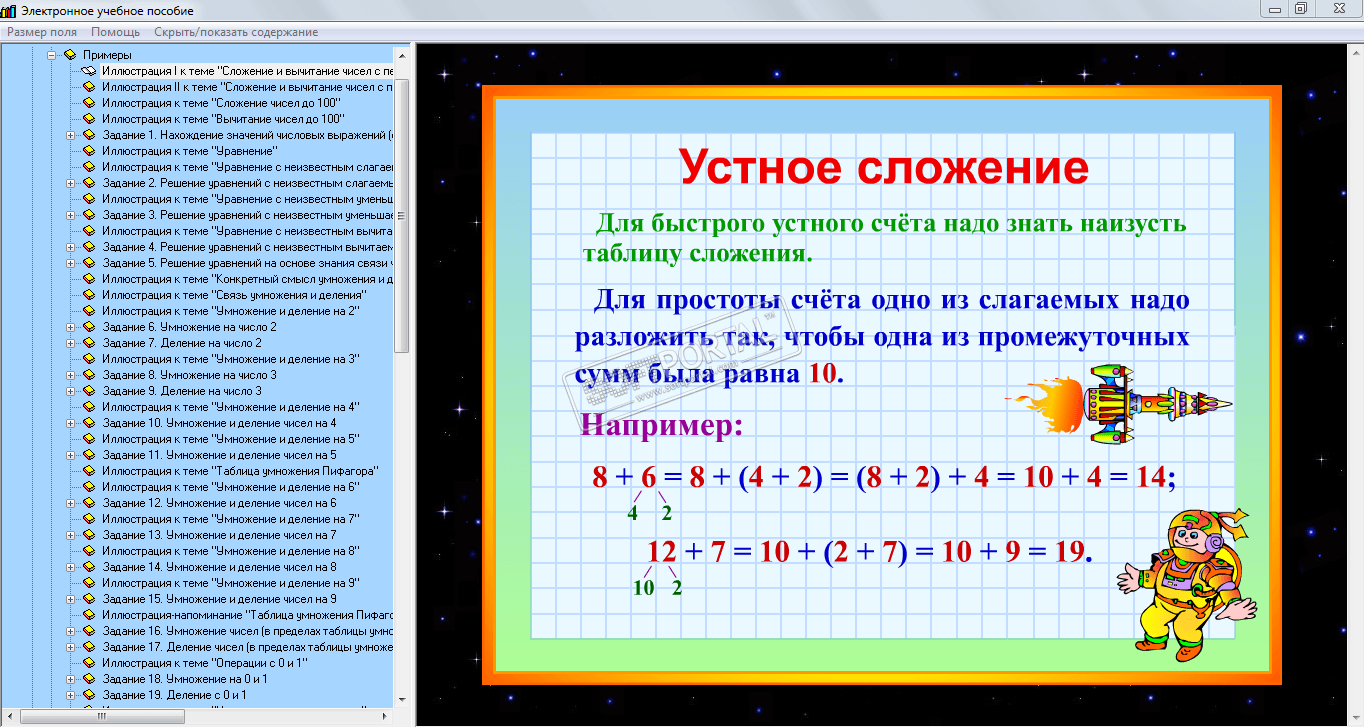The image size is (1364, 727).
Task: Click the "Скрыть/показать содержание" menu item
Action: (x=236, y=32)
